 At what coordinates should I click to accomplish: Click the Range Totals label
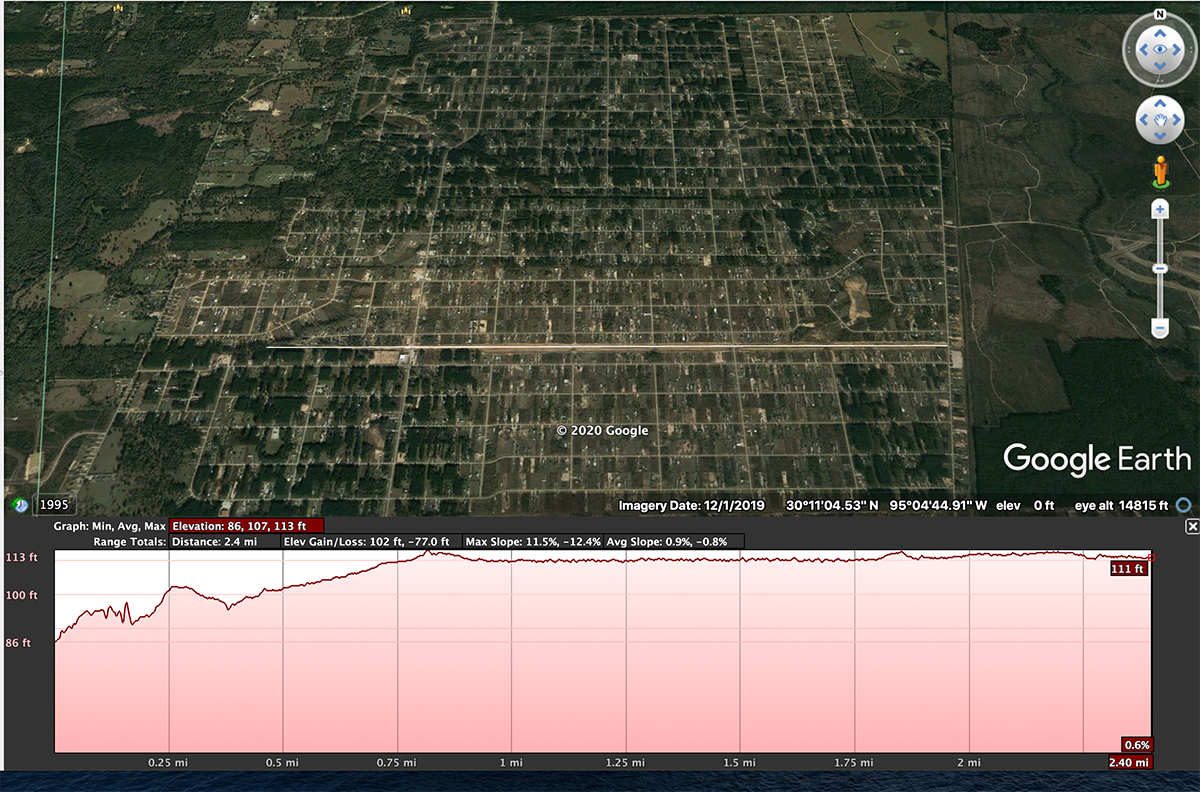click(129, 541)
